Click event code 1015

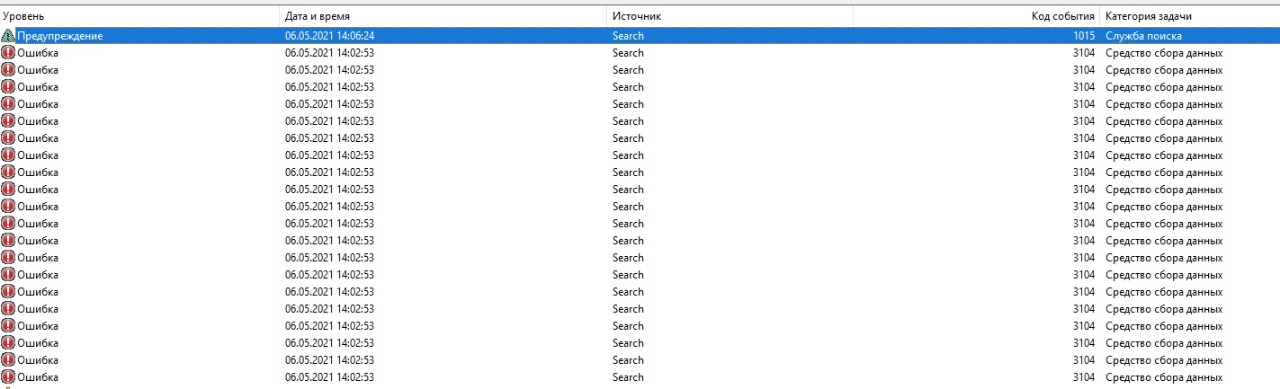[1083, 36]
